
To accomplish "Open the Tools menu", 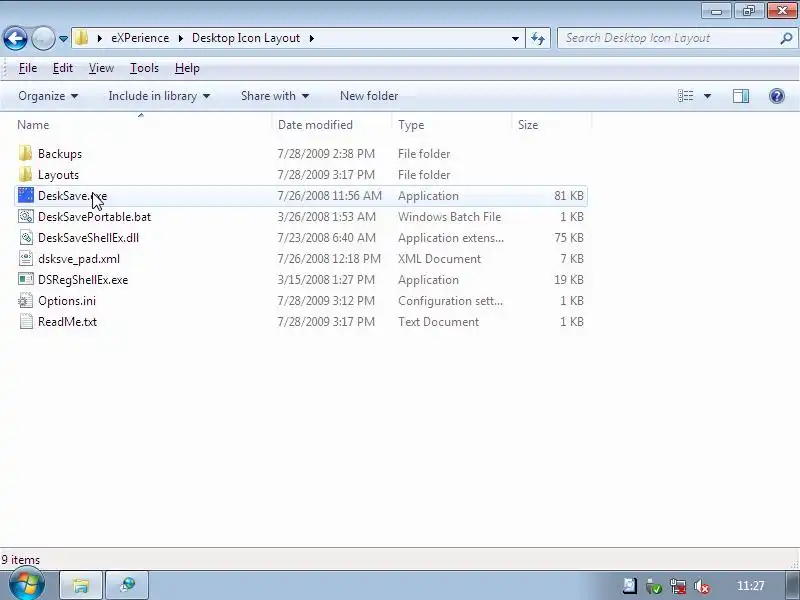I will pyautogui.click(x=144, y=68).
